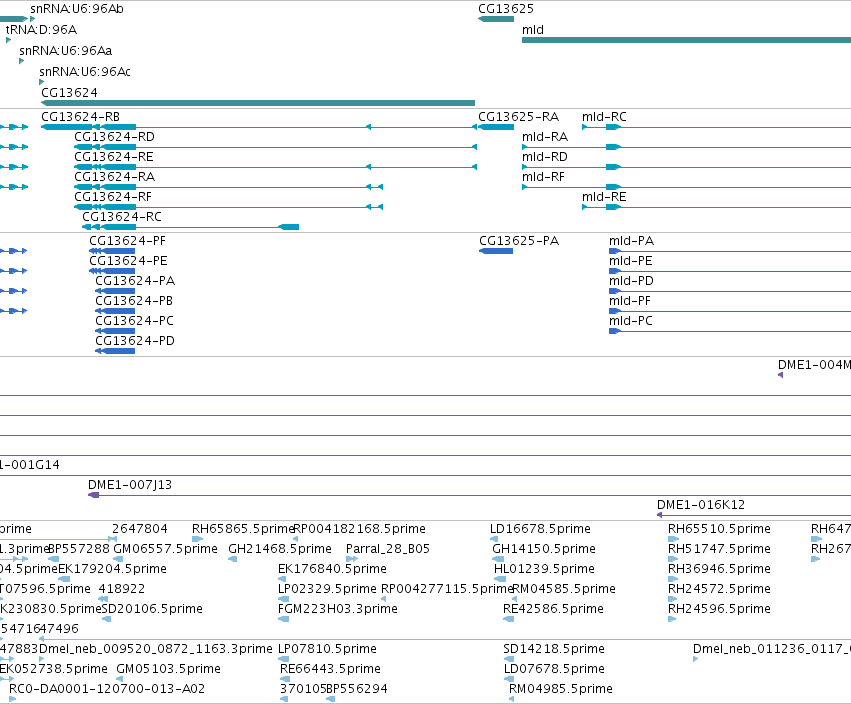Click the mld-PF protein label

(x=630, y=301)
